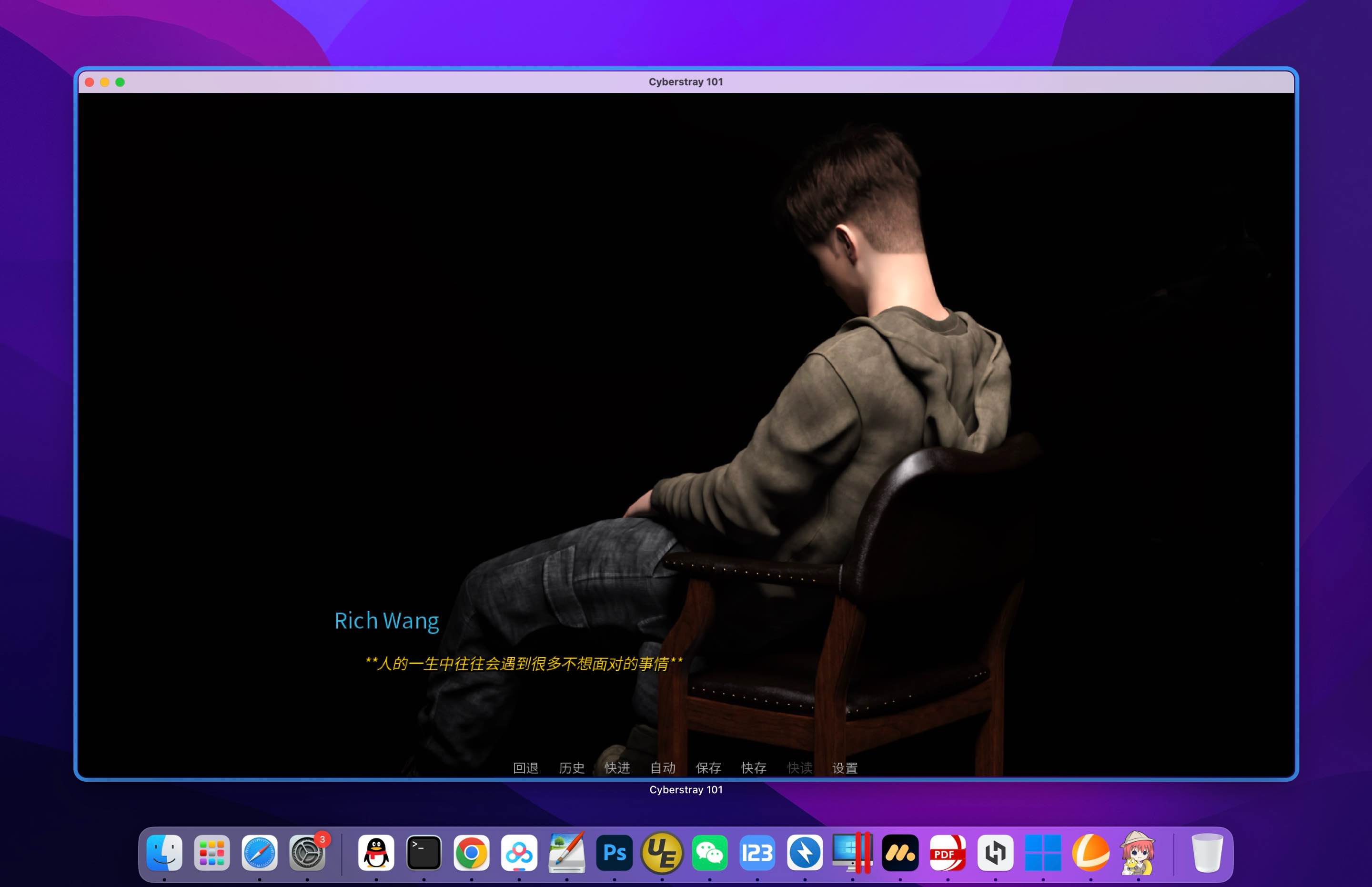Image resolution: width=1372 pixels, height=887 pixels.
Task: Launch Google Chrome from the dock
Action: pyautogui.click(x=471, y=852)
